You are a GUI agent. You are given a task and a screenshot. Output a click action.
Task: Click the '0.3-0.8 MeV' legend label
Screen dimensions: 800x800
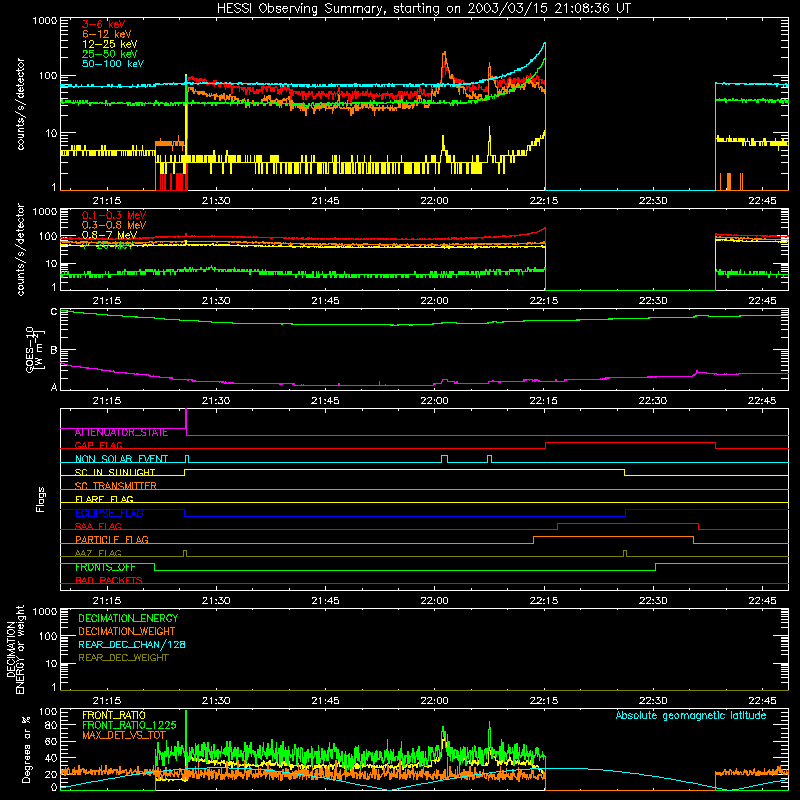point(114,225)
